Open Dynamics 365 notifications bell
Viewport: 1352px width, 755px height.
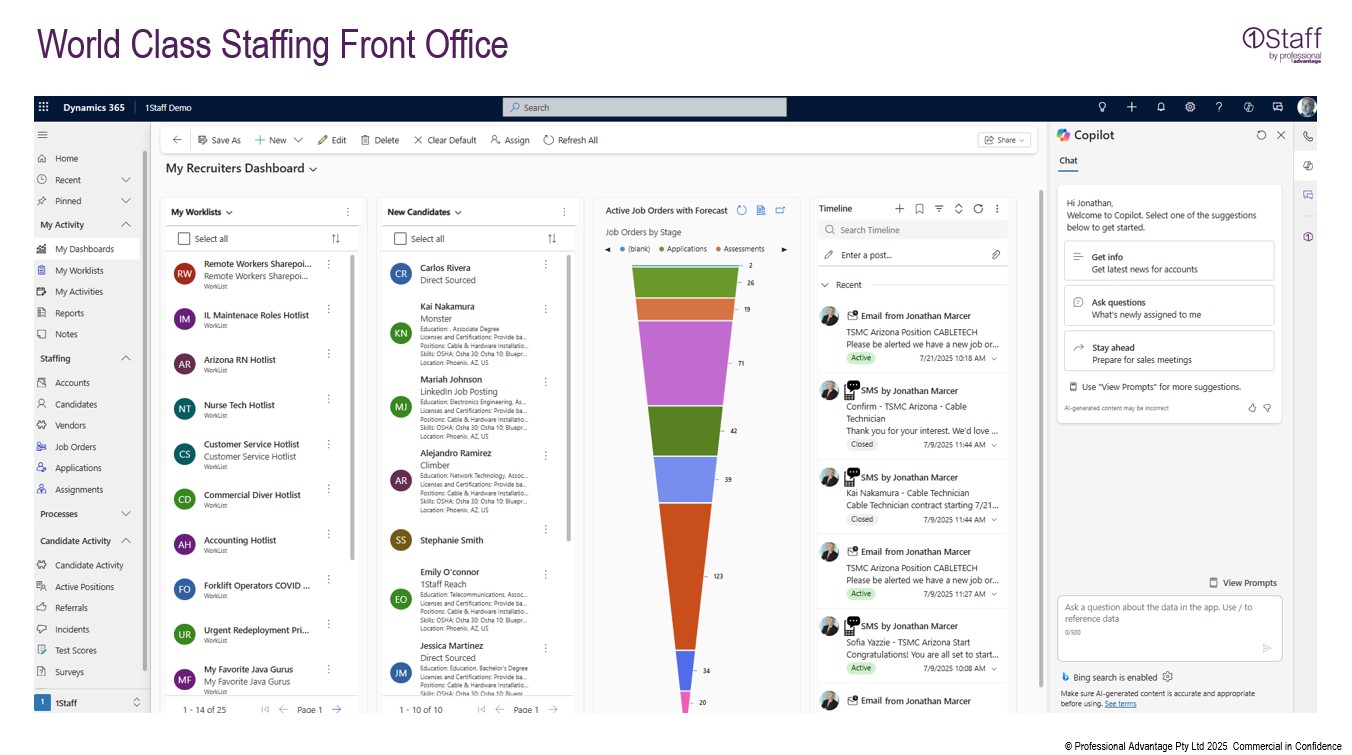1160,107
